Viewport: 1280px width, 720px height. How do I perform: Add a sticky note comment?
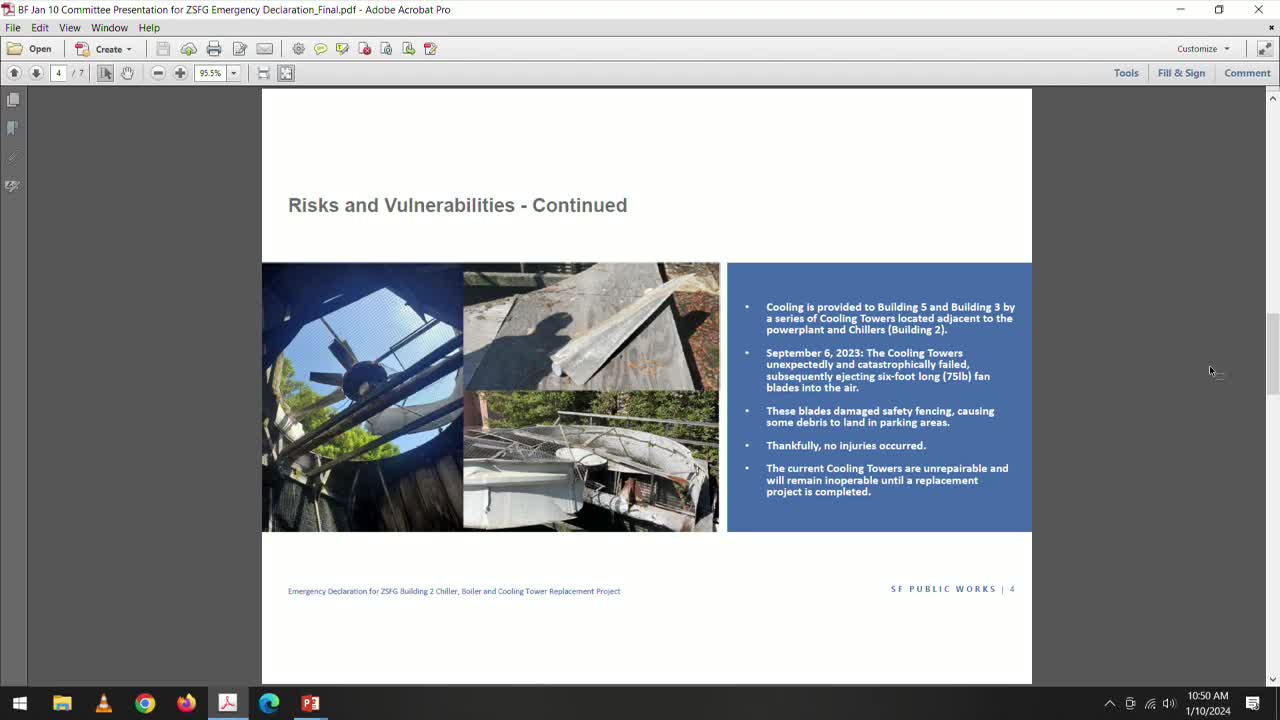(x=321, y=48)
